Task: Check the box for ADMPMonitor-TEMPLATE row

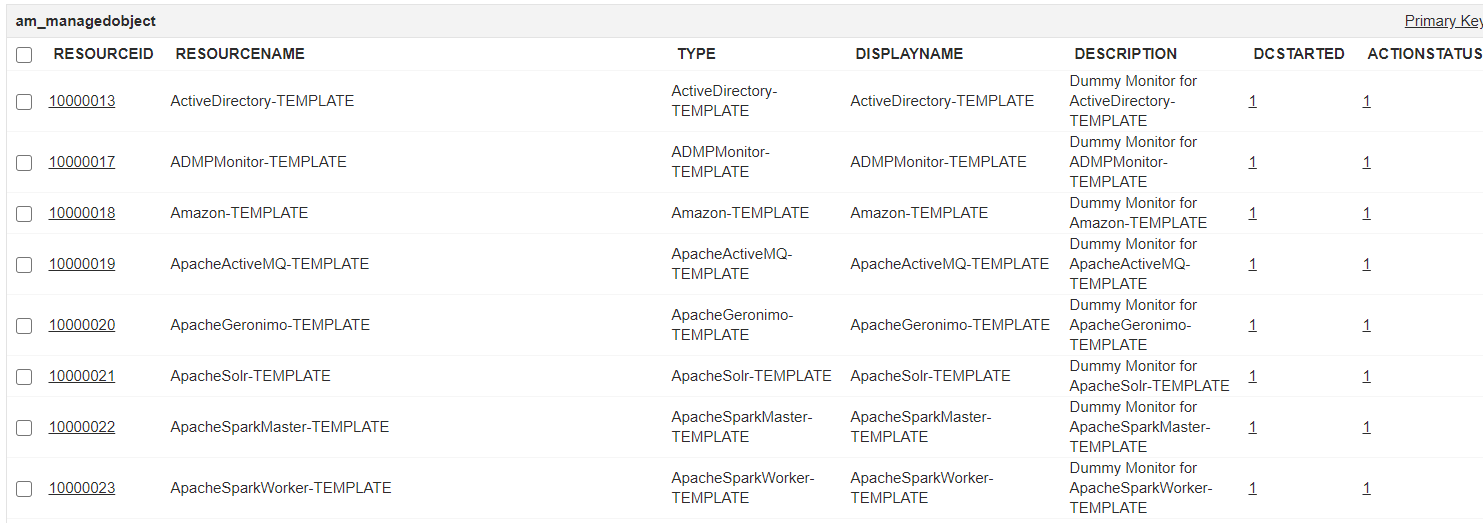Action: click(24, 163)
